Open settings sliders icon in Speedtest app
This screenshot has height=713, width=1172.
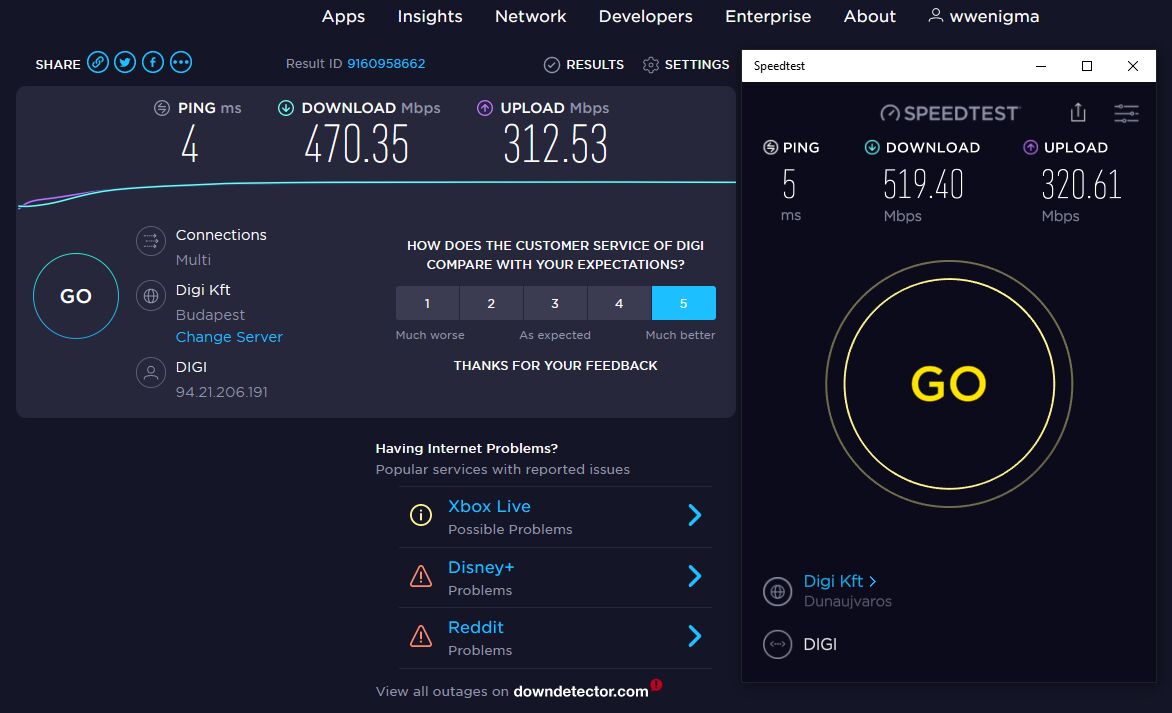tap(1126, 113)
